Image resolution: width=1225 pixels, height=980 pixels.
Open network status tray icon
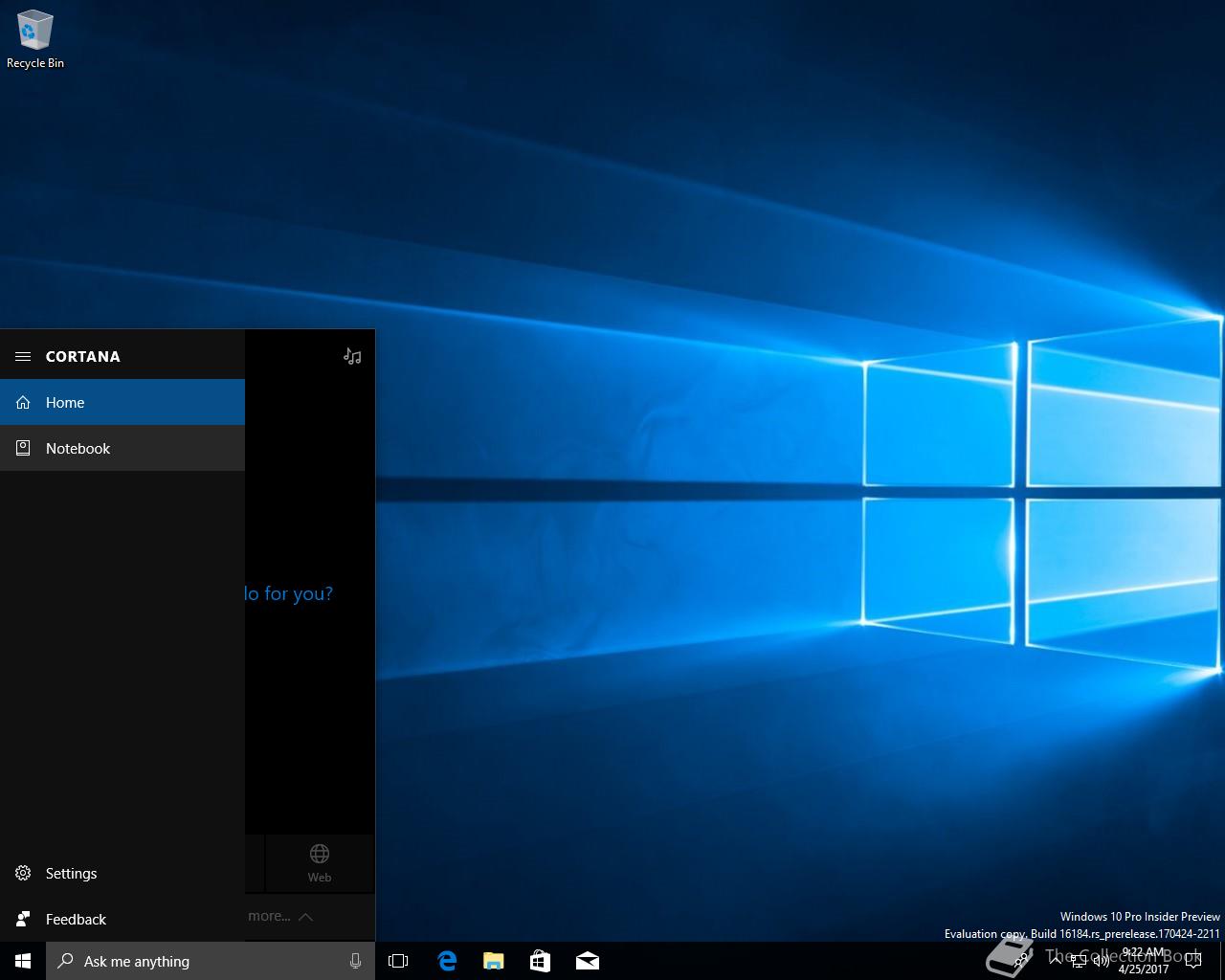1079,961
